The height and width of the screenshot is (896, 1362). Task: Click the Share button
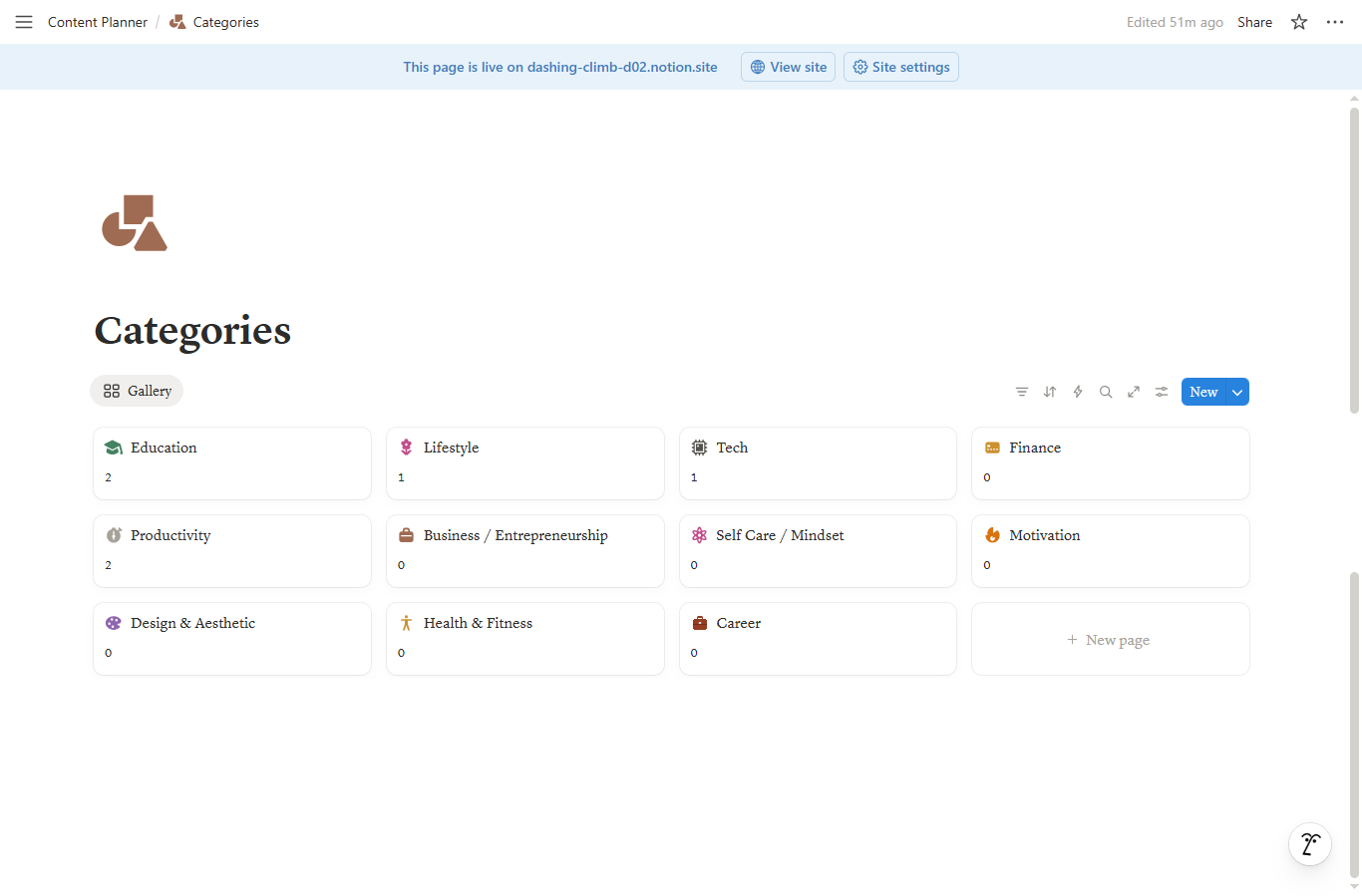pyautogui.click(x=1254, y=22)
